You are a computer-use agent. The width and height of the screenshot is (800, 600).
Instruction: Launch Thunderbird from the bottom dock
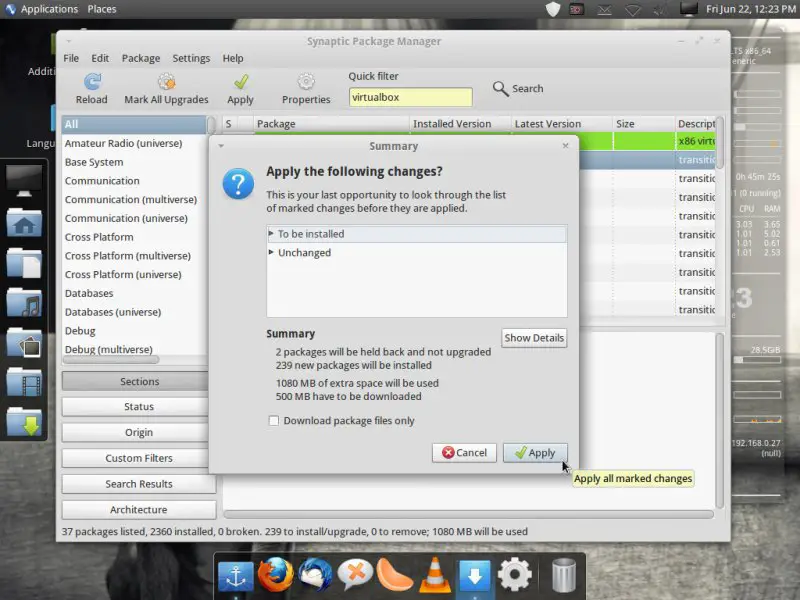point(315,575)
